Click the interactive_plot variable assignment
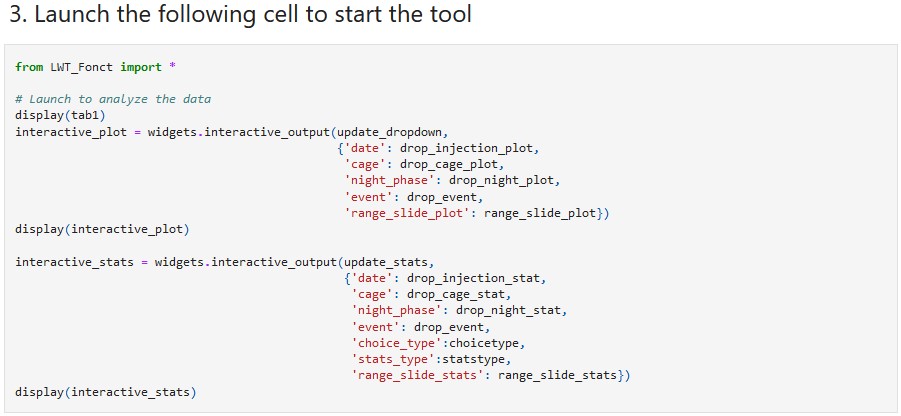This screenshot has width=901, height=416. click(x=71, y=132)
